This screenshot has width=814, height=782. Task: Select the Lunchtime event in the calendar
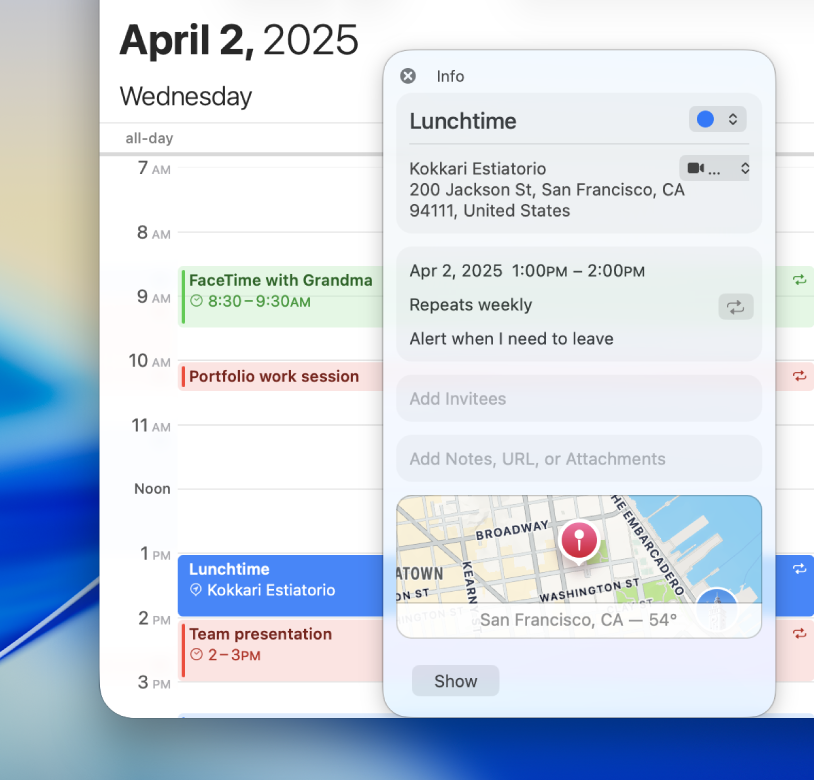[280, 580]
